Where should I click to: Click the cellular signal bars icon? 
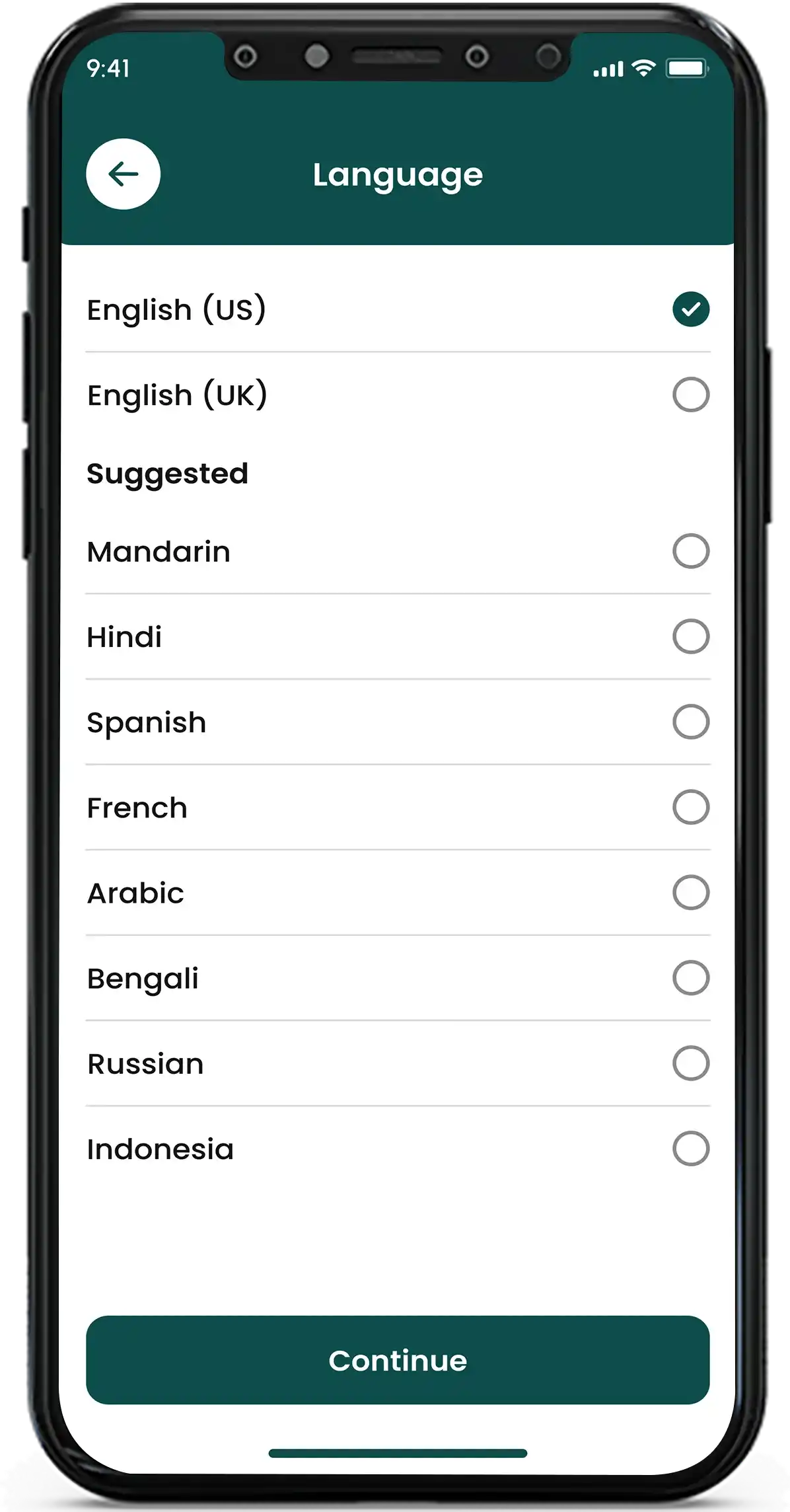(x=608, y=69)
